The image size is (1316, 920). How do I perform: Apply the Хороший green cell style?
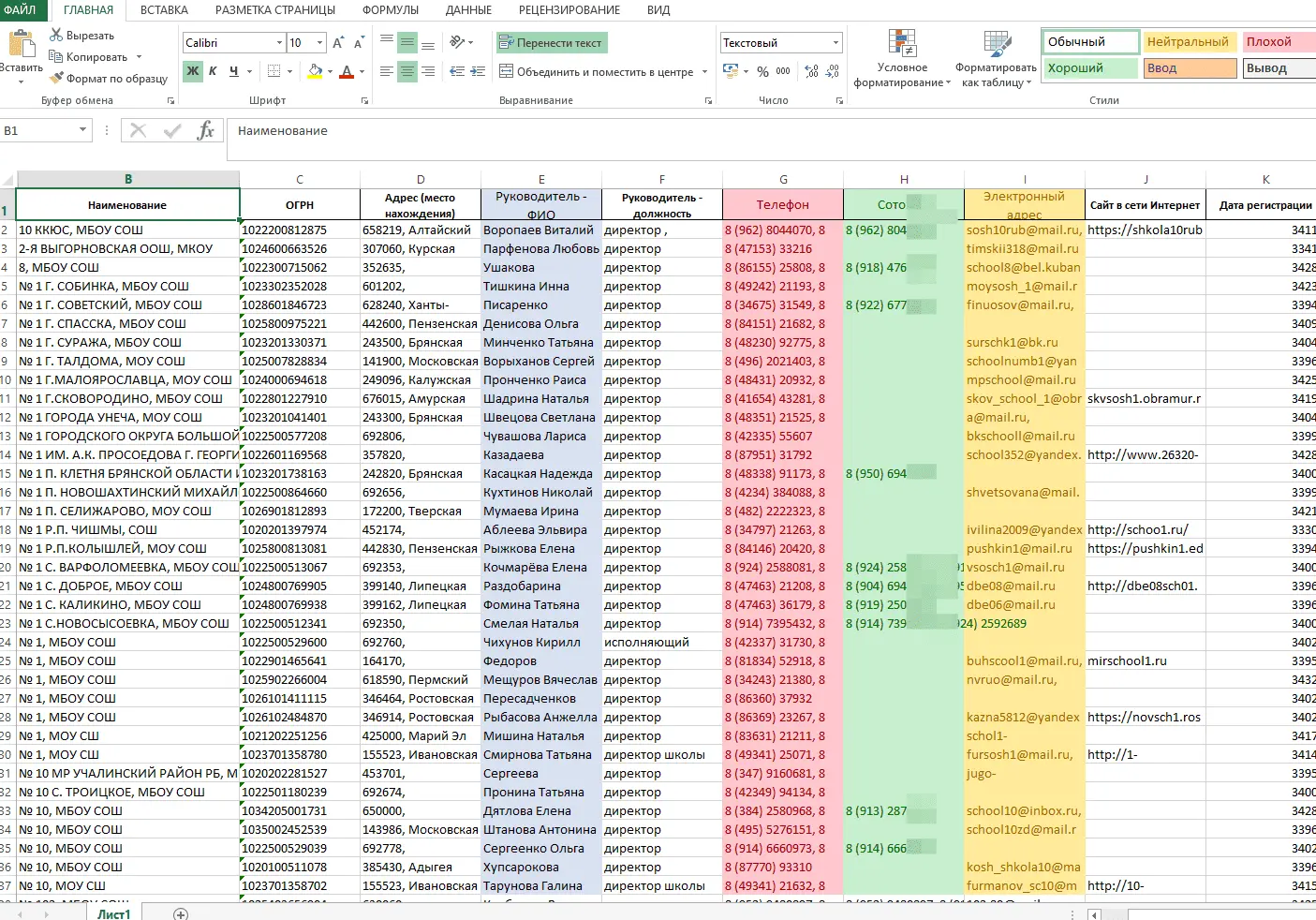(1090, 68)
